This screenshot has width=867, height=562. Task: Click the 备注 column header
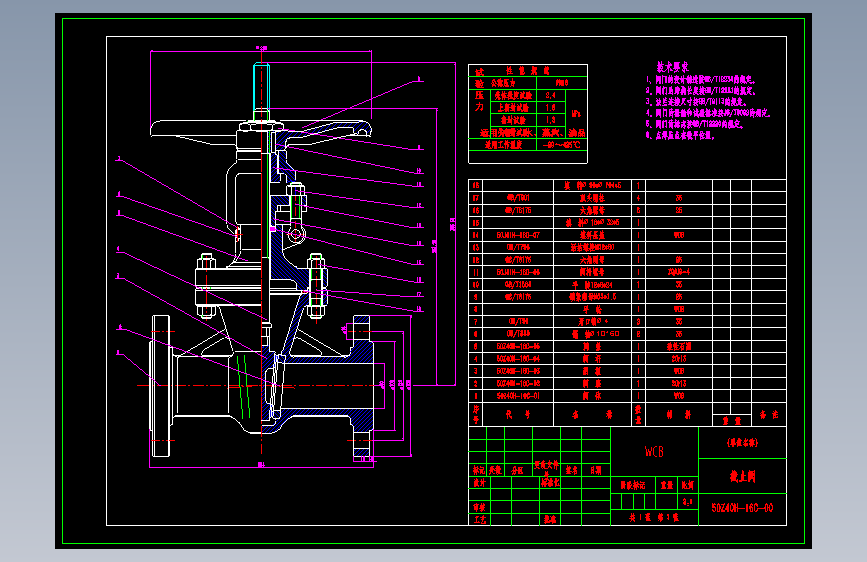(769, 414)
